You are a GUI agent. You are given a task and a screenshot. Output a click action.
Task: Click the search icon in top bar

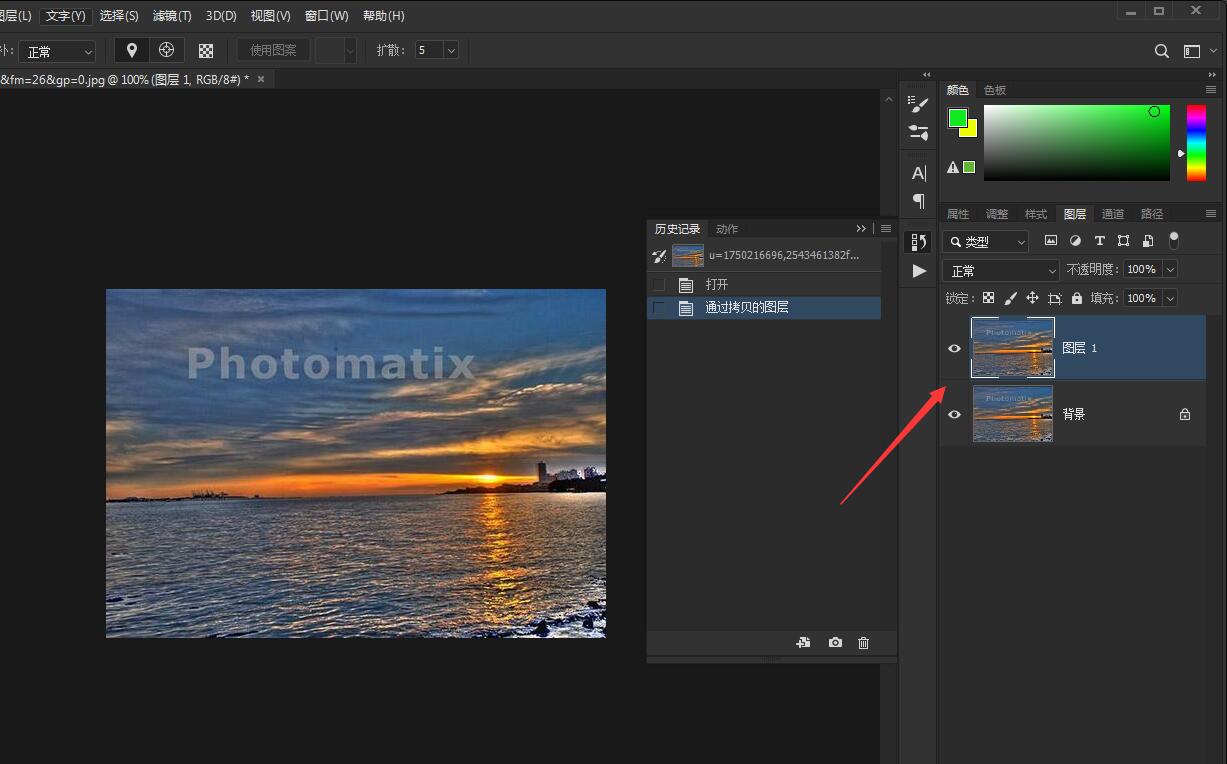pyautogui.click(x=1161, y=51)
